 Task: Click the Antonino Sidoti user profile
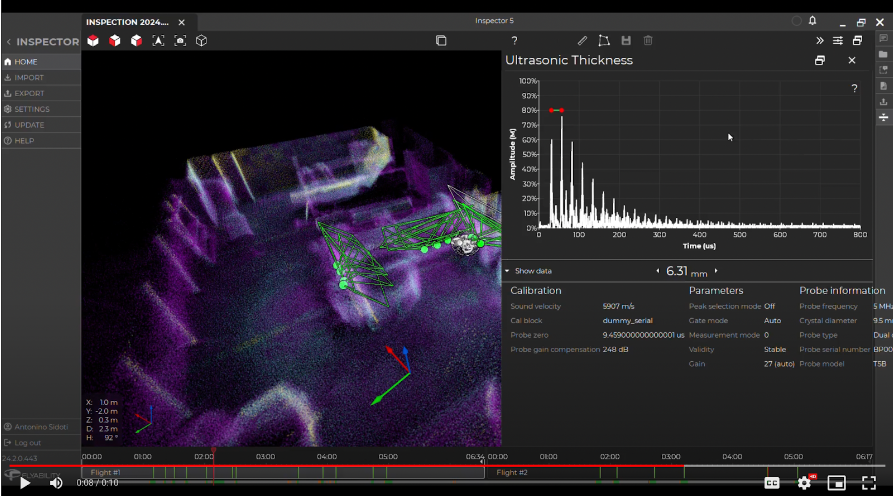[x=41, y=427]
